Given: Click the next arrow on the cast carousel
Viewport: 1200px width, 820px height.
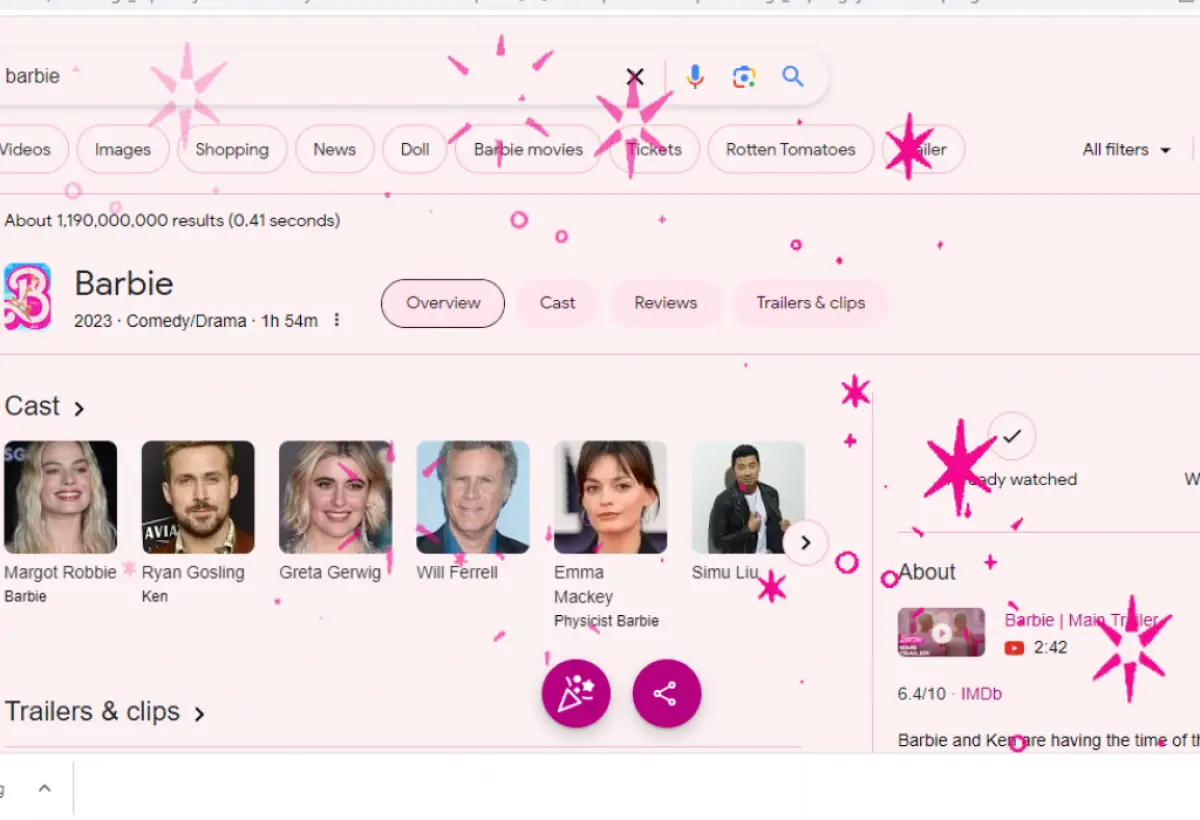Looking at the screenshot, I should click(805, 542).
